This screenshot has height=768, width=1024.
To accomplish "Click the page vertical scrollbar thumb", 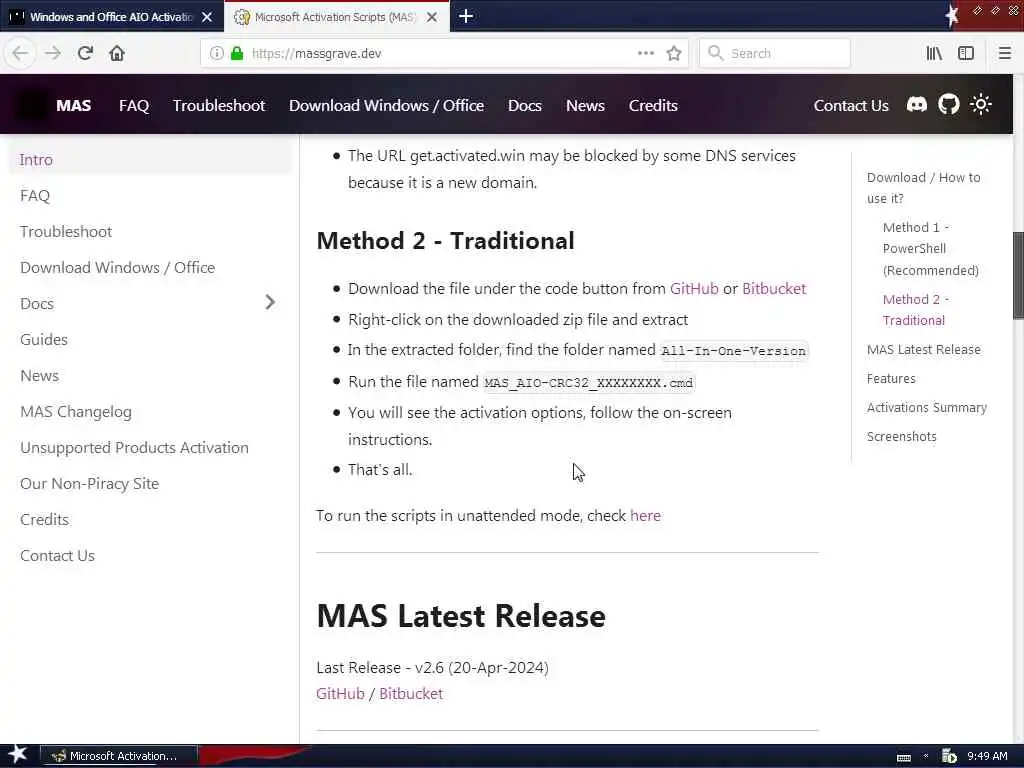I will tap(1018, 275).
